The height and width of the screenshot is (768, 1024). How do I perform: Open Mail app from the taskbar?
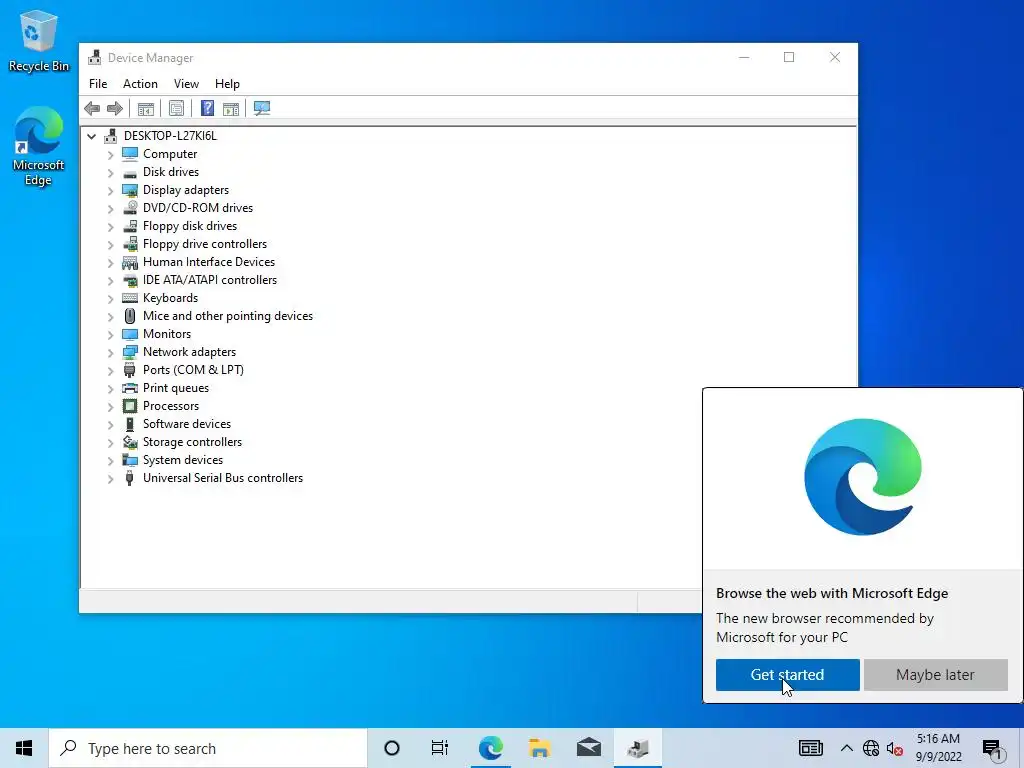coord(588,748)
